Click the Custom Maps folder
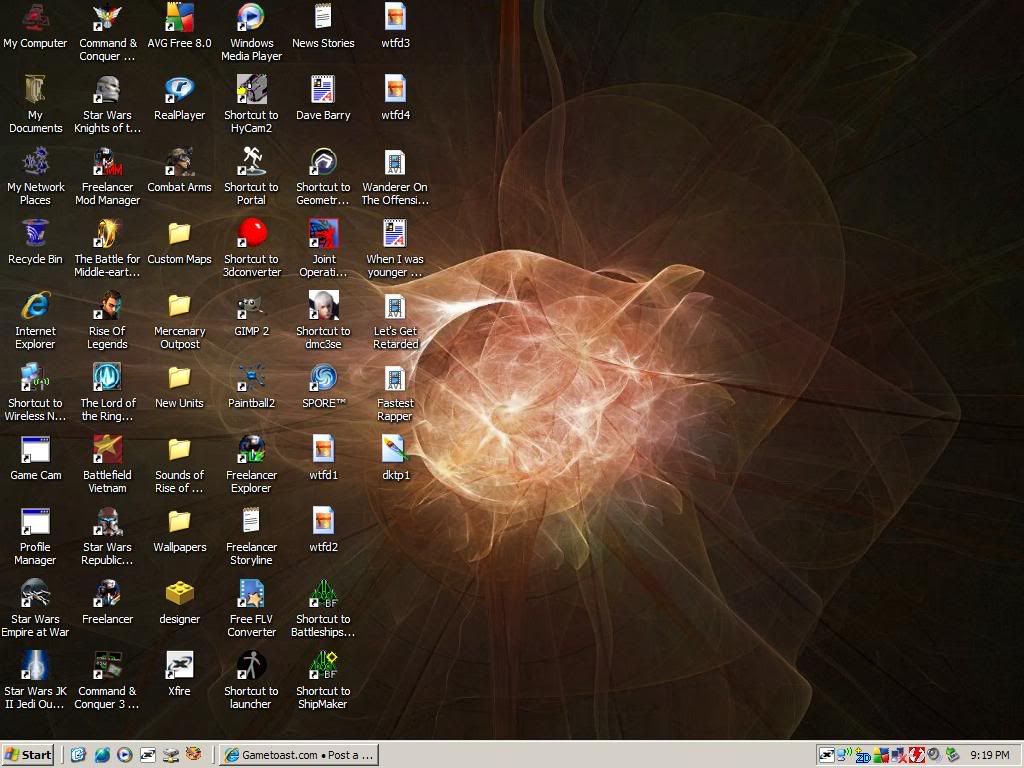Image resolution: width=1024 pixels, height=768 pixels. click(179, 233)
